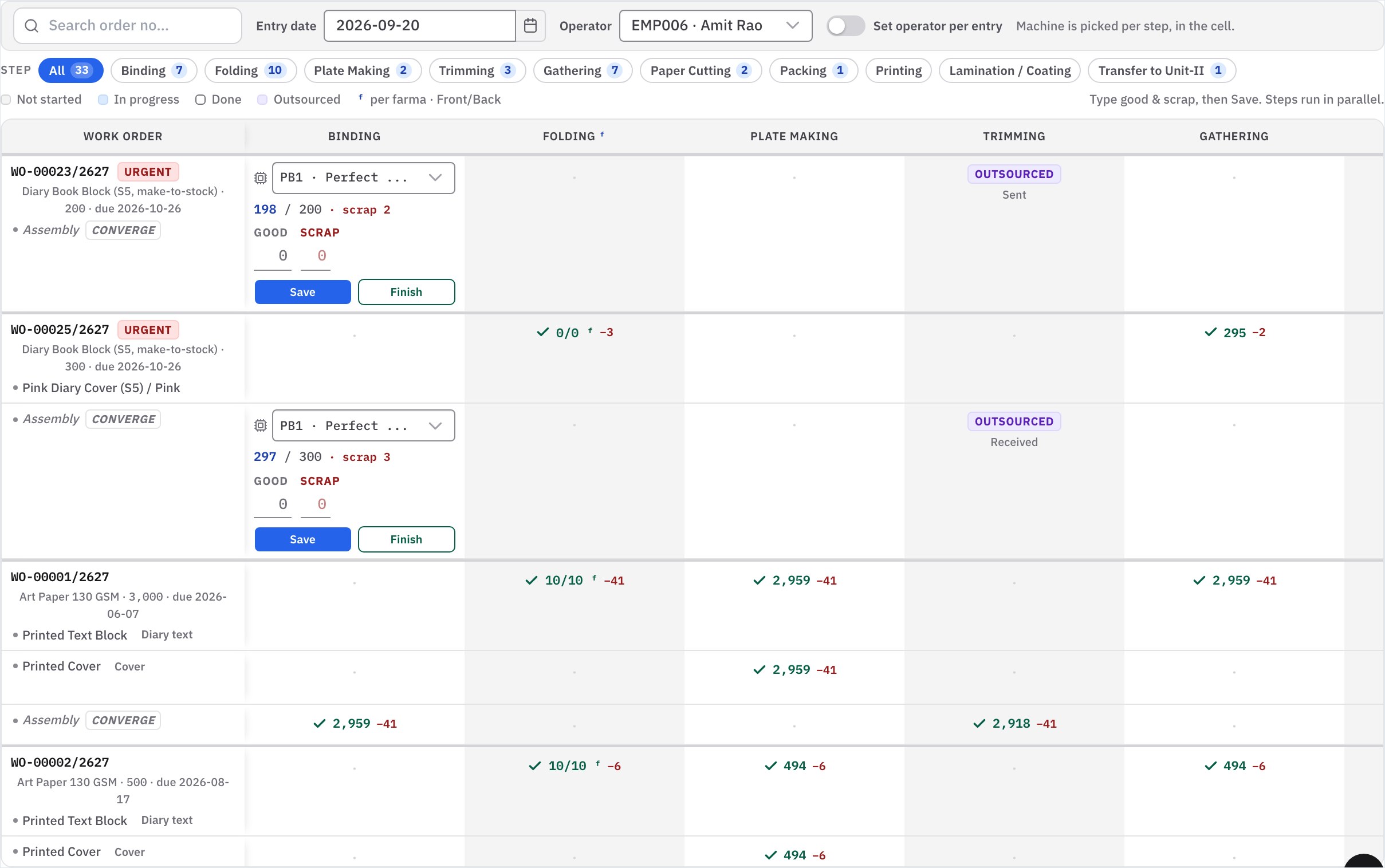Click WO-00002/2627 work order number
This screenshot has width=1385, height=868.
click(x=60, y=763)
